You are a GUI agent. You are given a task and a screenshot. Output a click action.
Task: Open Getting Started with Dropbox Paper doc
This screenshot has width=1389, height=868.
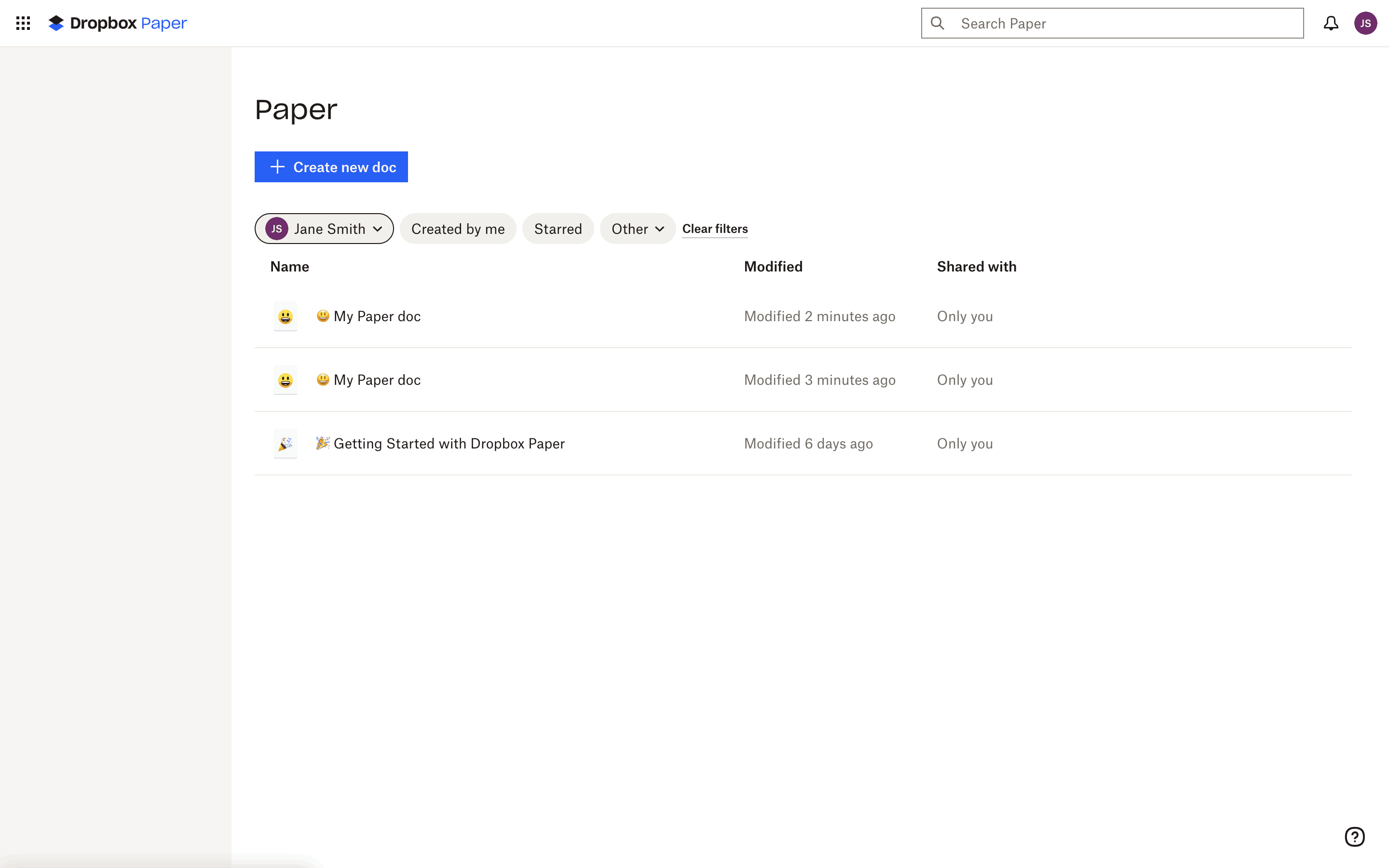[x=449, y=444]
